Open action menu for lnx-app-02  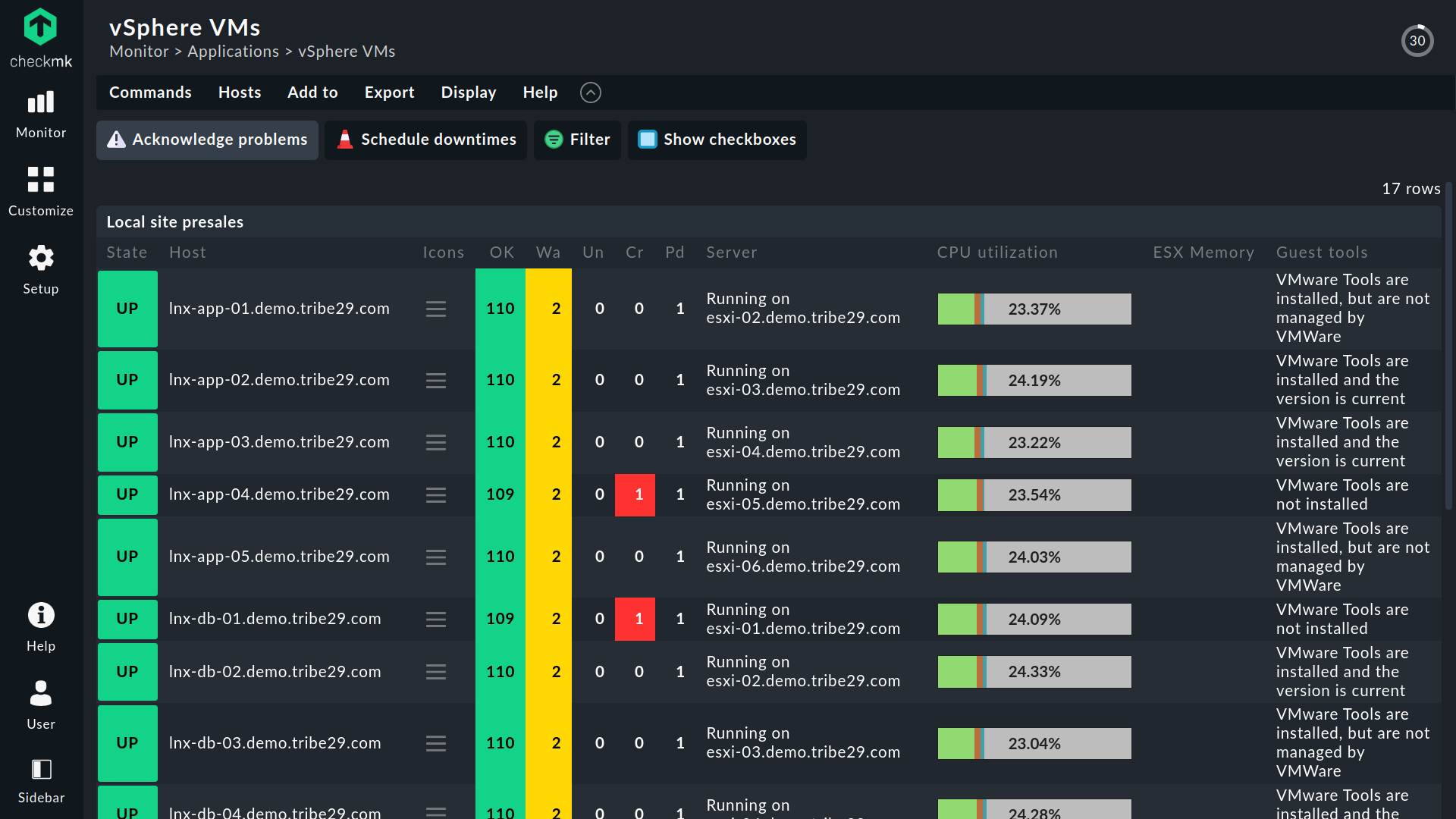click(x=436, y=380)
